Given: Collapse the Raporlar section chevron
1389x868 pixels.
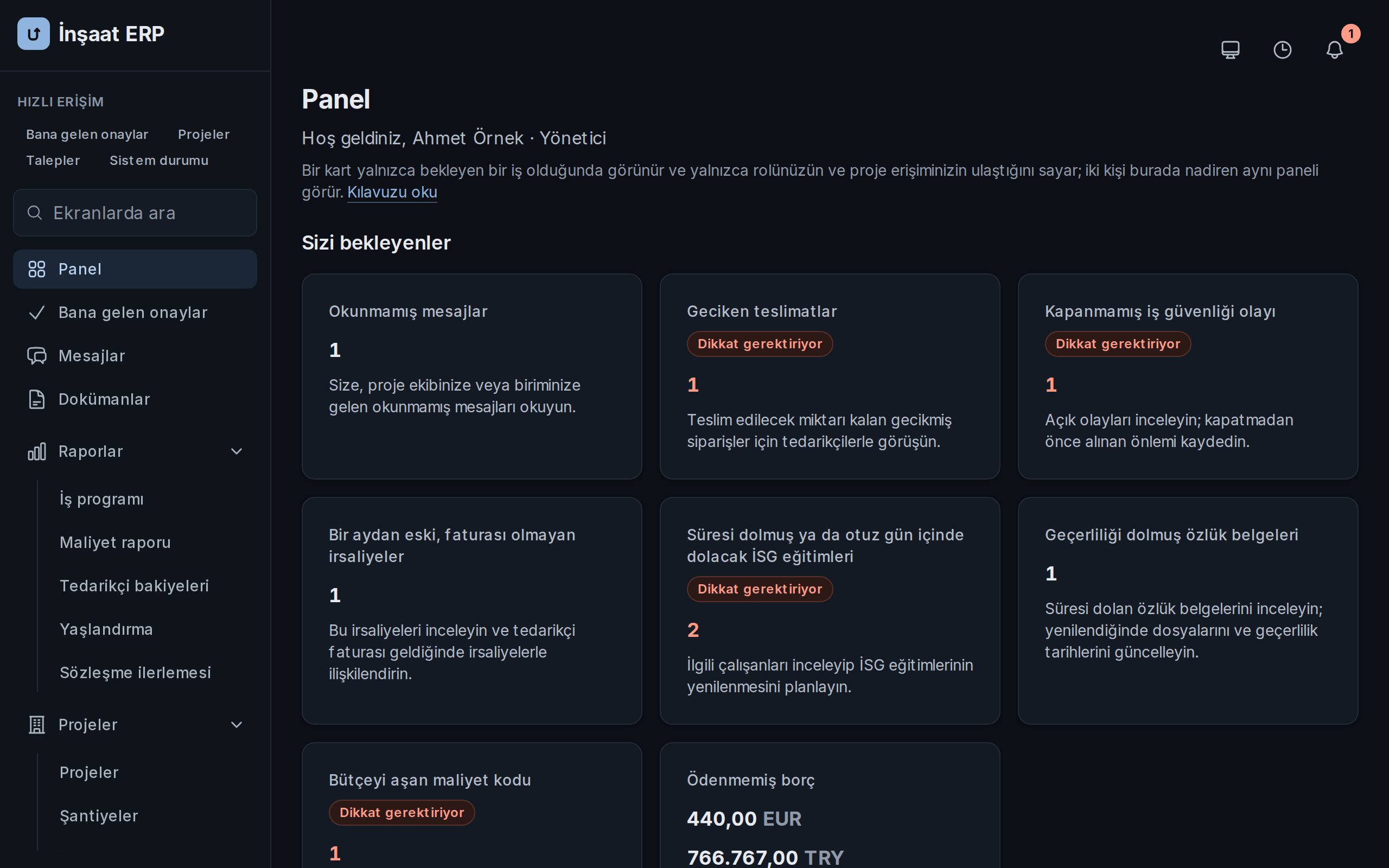Looking at the screenshot, I should pyautogui.click(x=237, y=451).
